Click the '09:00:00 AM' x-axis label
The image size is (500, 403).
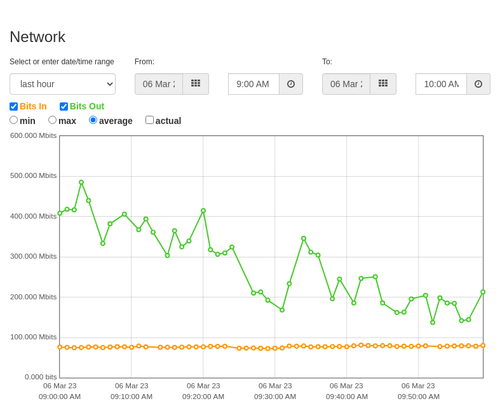click(x=60, y=397)
